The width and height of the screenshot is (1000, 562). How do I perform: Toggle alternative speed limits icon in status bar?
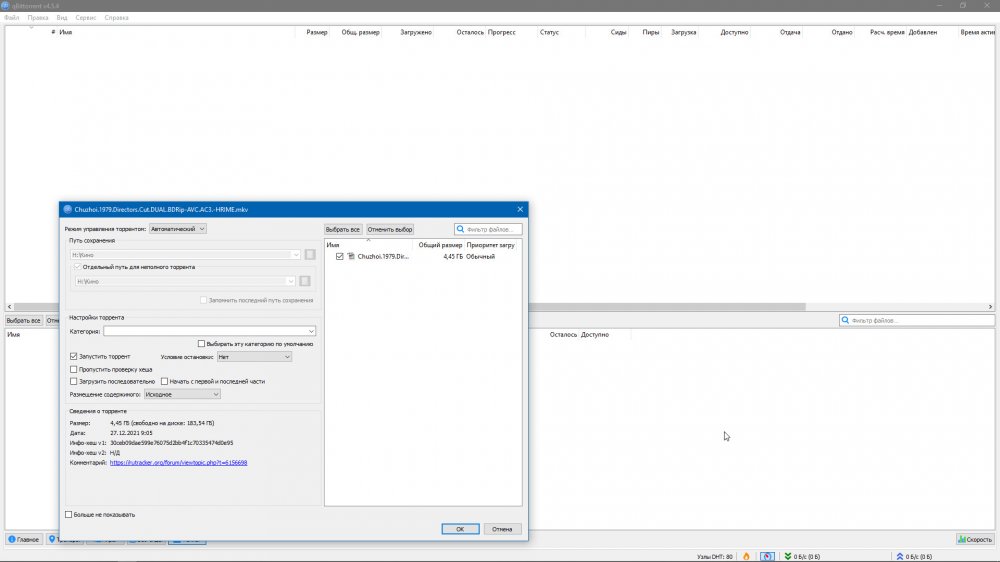pos(766,556)
